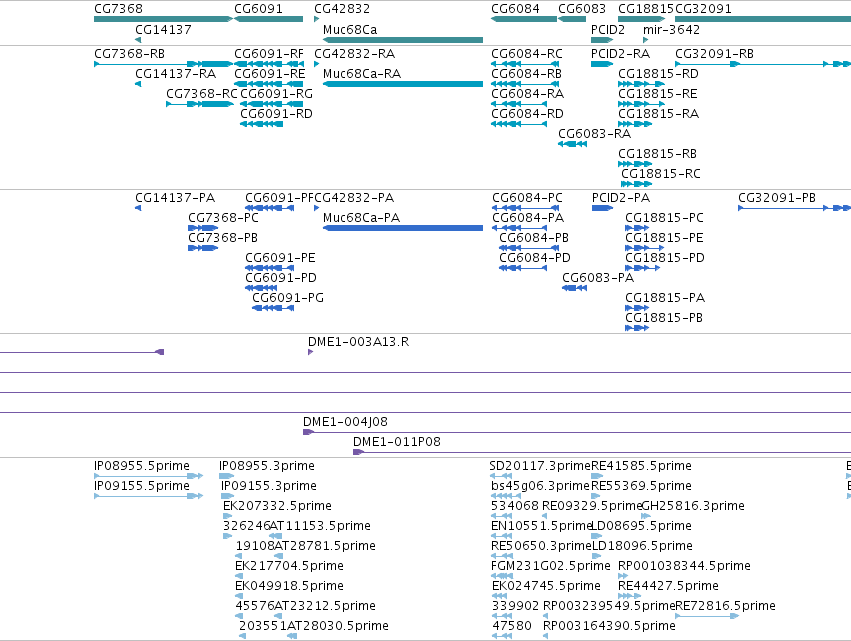Select the DME1-004J08 feature label
Image resolution: width=851 pixels, height=641 pixels.
click(345, 422)
